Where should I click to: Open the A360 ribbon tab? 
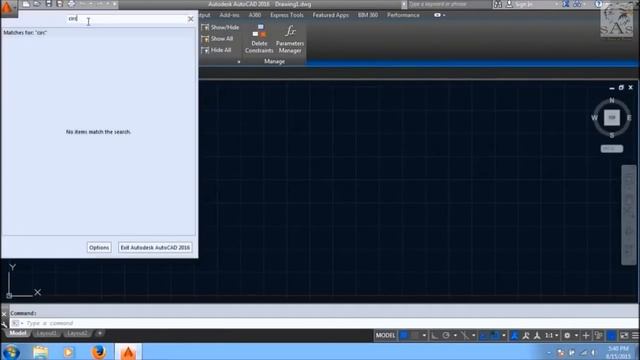[255, 15]
